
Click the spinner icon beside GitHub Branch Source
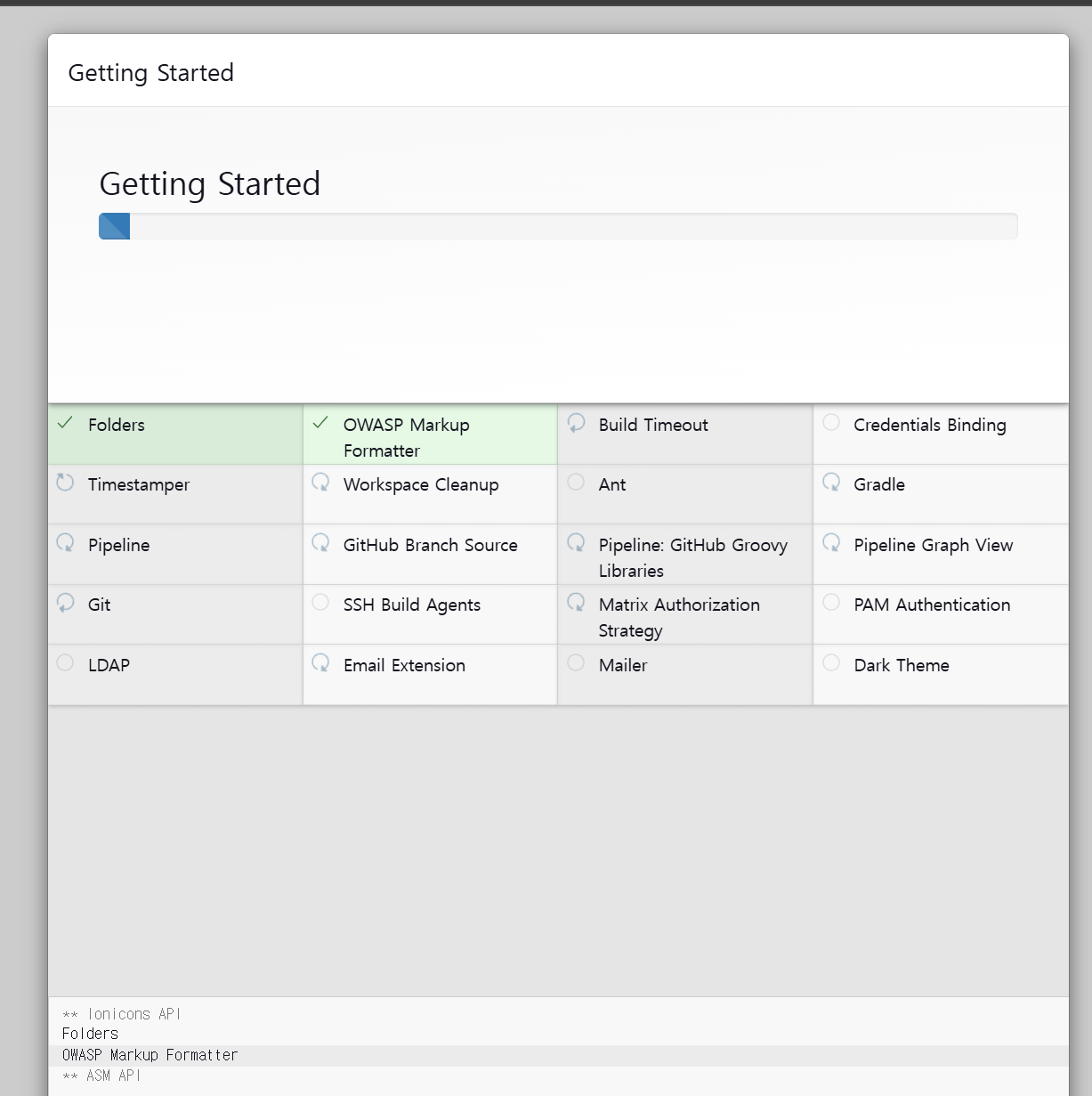coord(320,543)
